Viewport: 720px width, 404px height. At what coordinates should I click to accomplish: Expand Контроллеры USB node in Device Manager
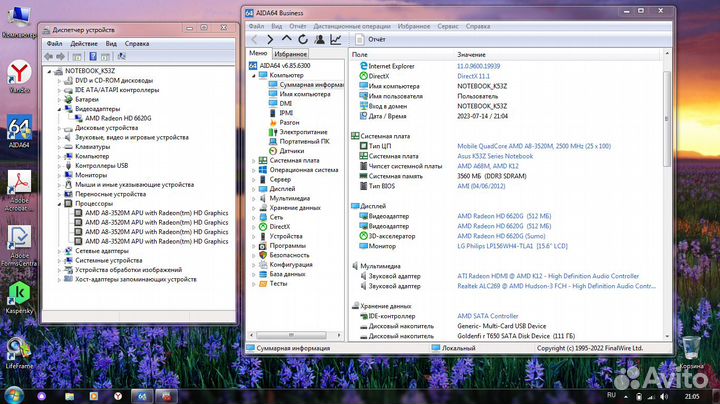click(59, 166)
